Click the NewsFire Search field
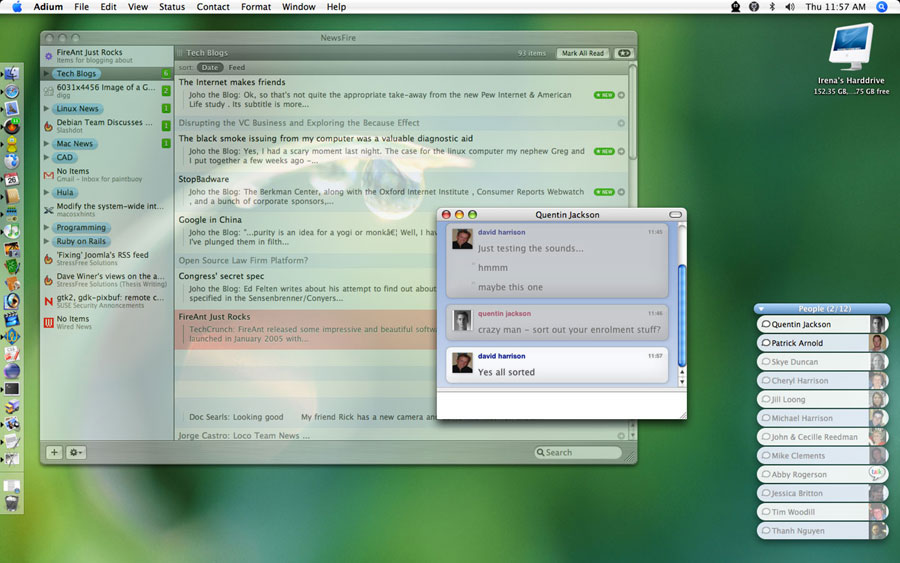Image resolution: width=900 pixels, height=563 pixels. (579, 452)
